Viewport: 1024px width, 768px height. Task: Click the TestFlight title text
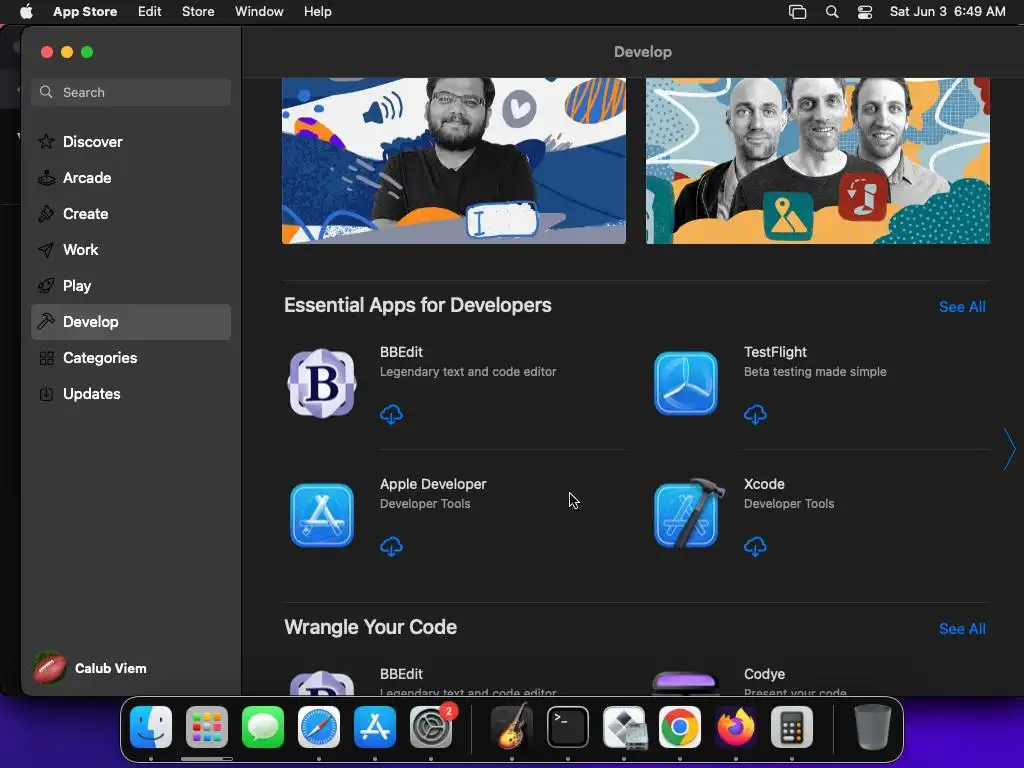pos(775,352)
